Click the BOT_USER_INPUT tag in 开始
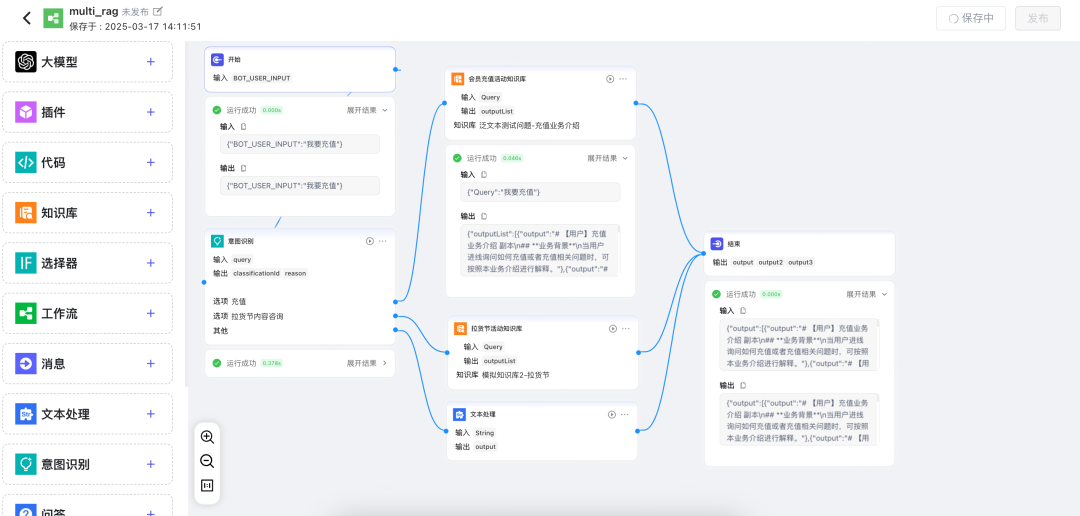The image size is (1080, 516). click(262, 79)
